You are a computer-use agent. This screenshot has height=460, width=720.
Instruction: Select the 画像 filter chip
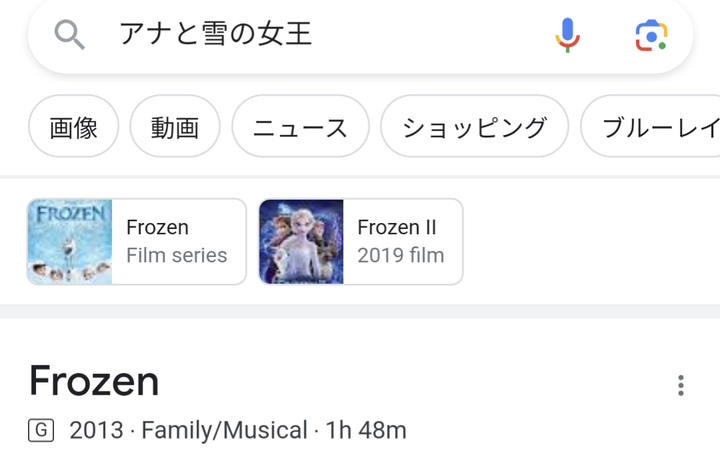[x=73, y=127]
